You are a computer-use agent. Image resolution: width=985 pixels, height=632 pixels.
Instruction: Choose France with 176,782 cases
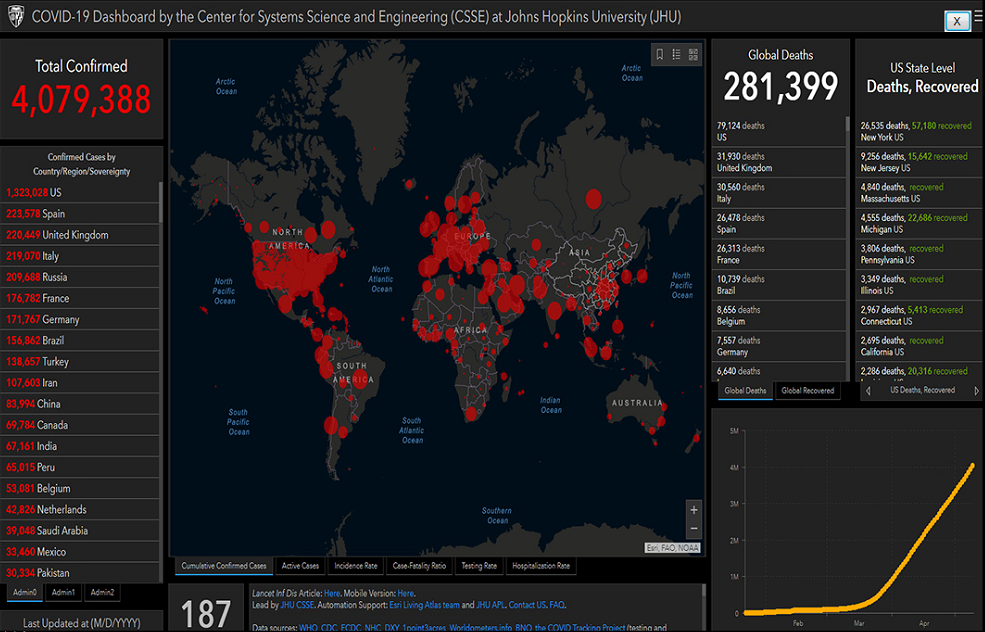point(80,298)
